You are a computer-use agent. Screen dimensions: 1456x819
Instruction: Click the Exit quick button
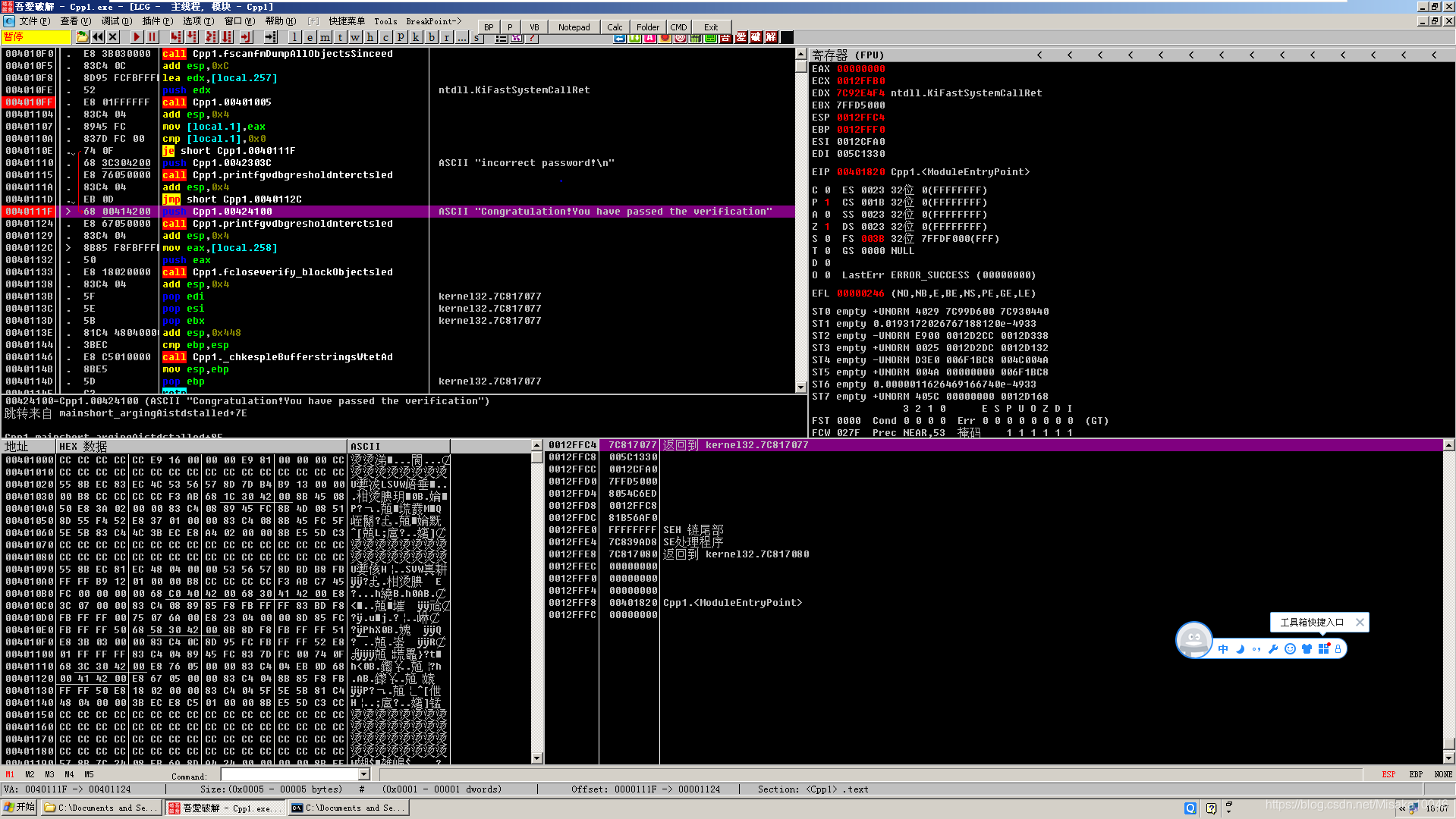click(710, 27)
